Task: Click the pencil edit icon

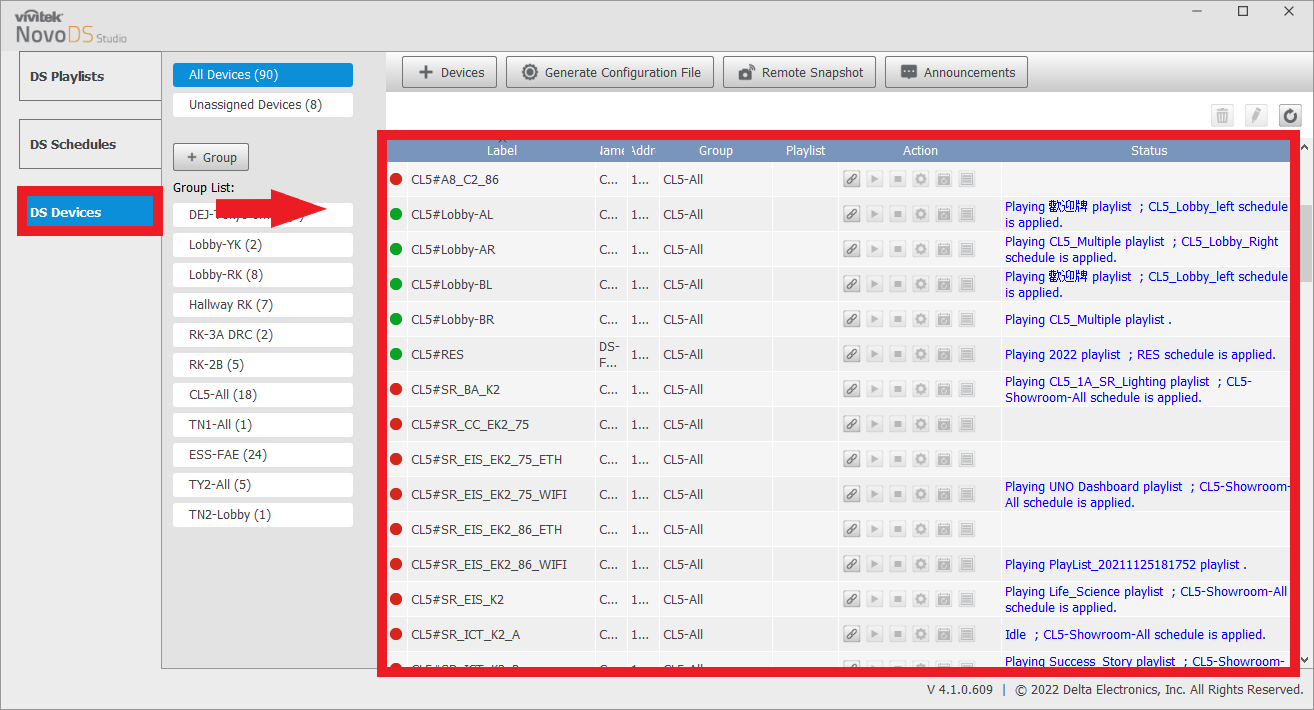Action: (x=1256, y=116)
